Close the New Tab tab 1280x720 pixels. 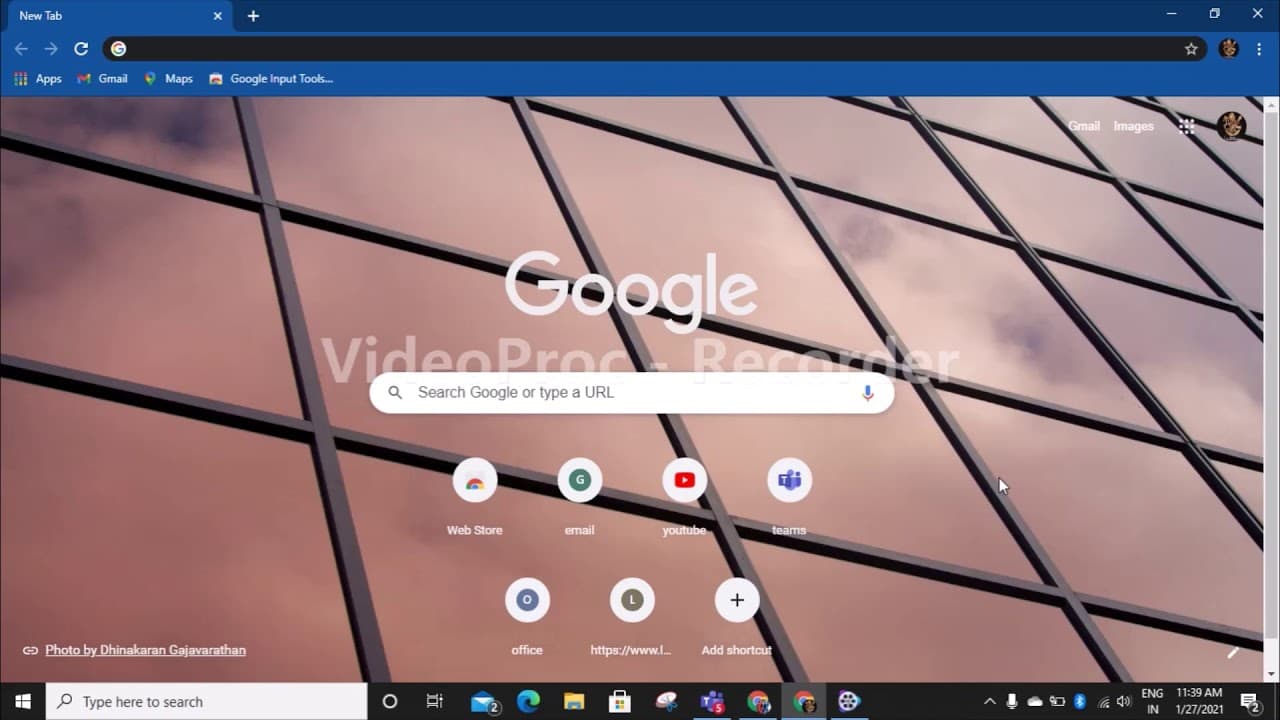pyautogui.click(x=217, y=16)
